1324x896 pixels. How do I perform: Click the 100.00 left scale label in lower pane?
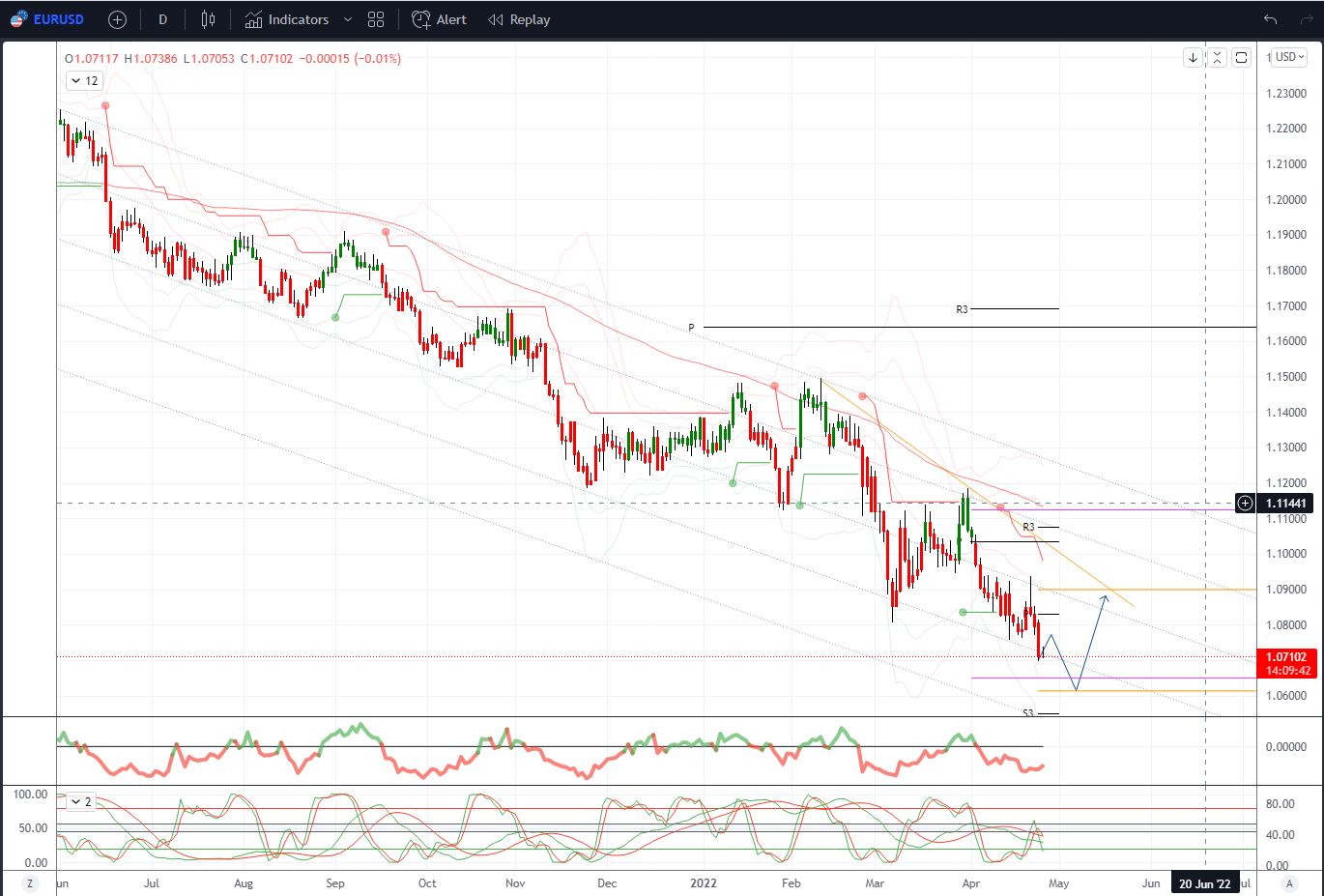tap(30, 795)
